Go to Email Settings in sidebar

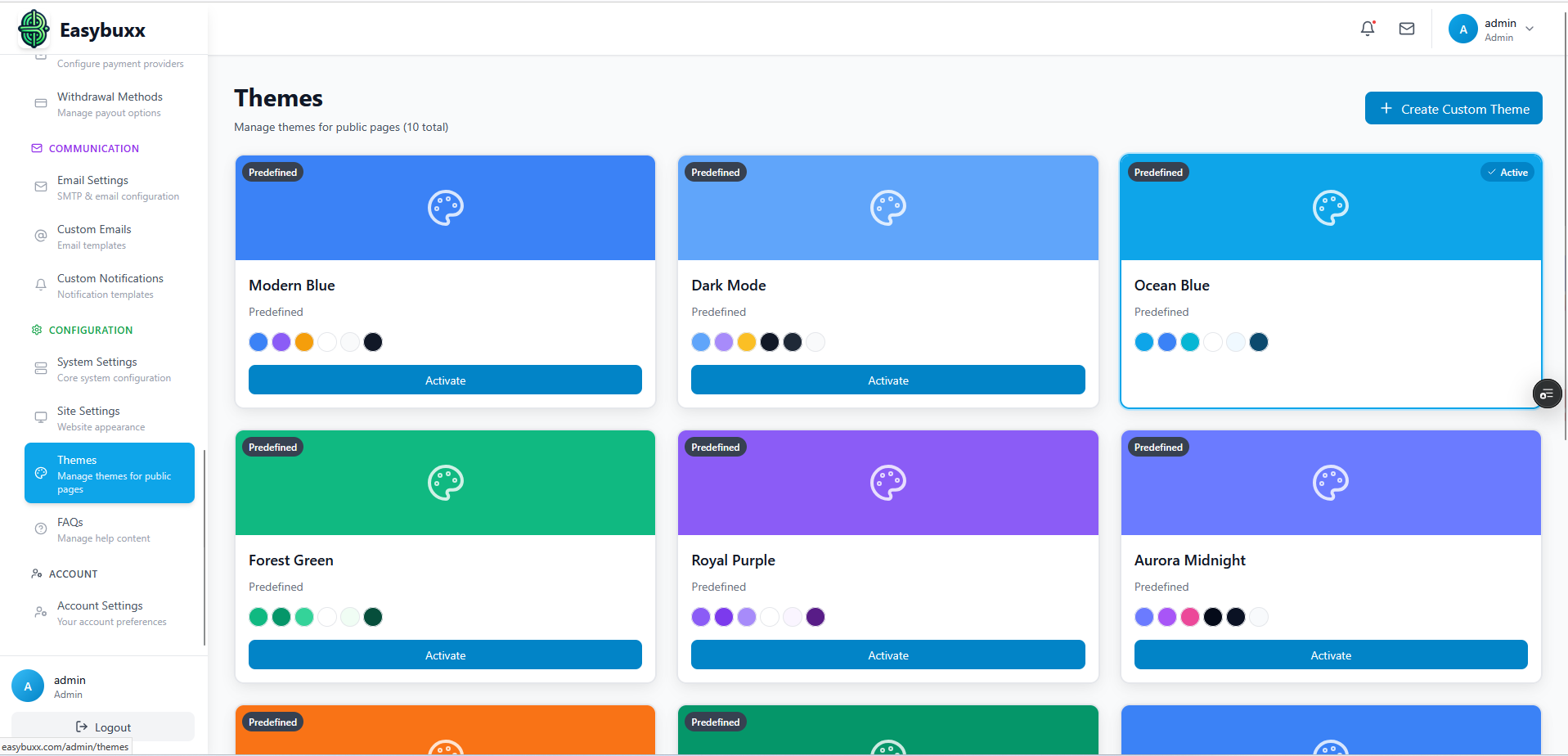click(92, 187)
